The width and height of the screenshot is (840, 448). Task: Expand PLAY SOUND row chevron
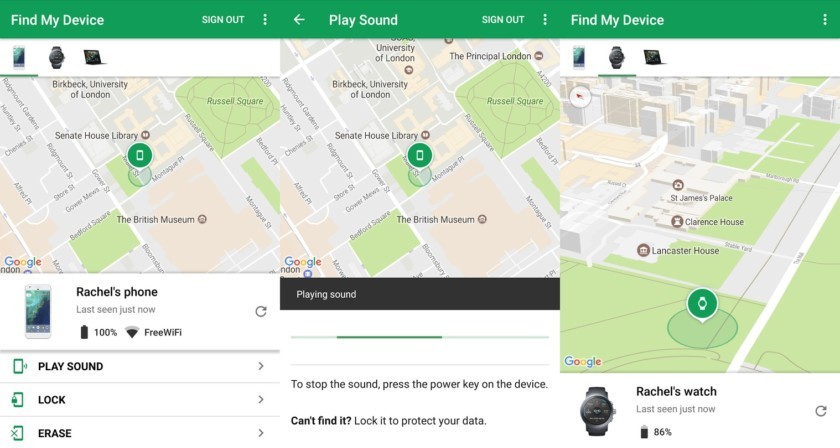tap(261, 366)
